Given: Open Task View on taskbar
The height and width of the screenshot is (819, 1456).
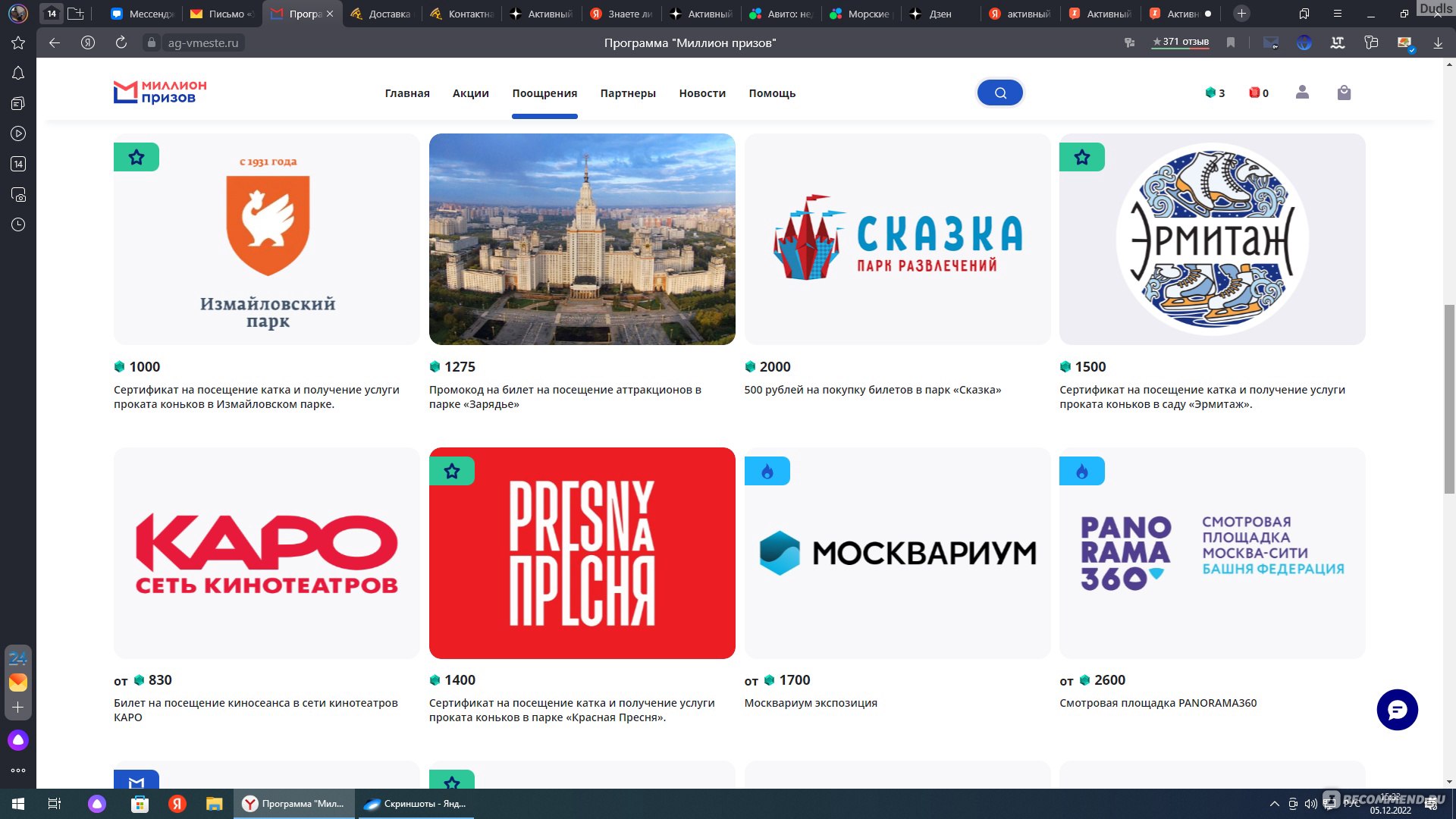Looking at the screenshot, I should click(55, 804).
